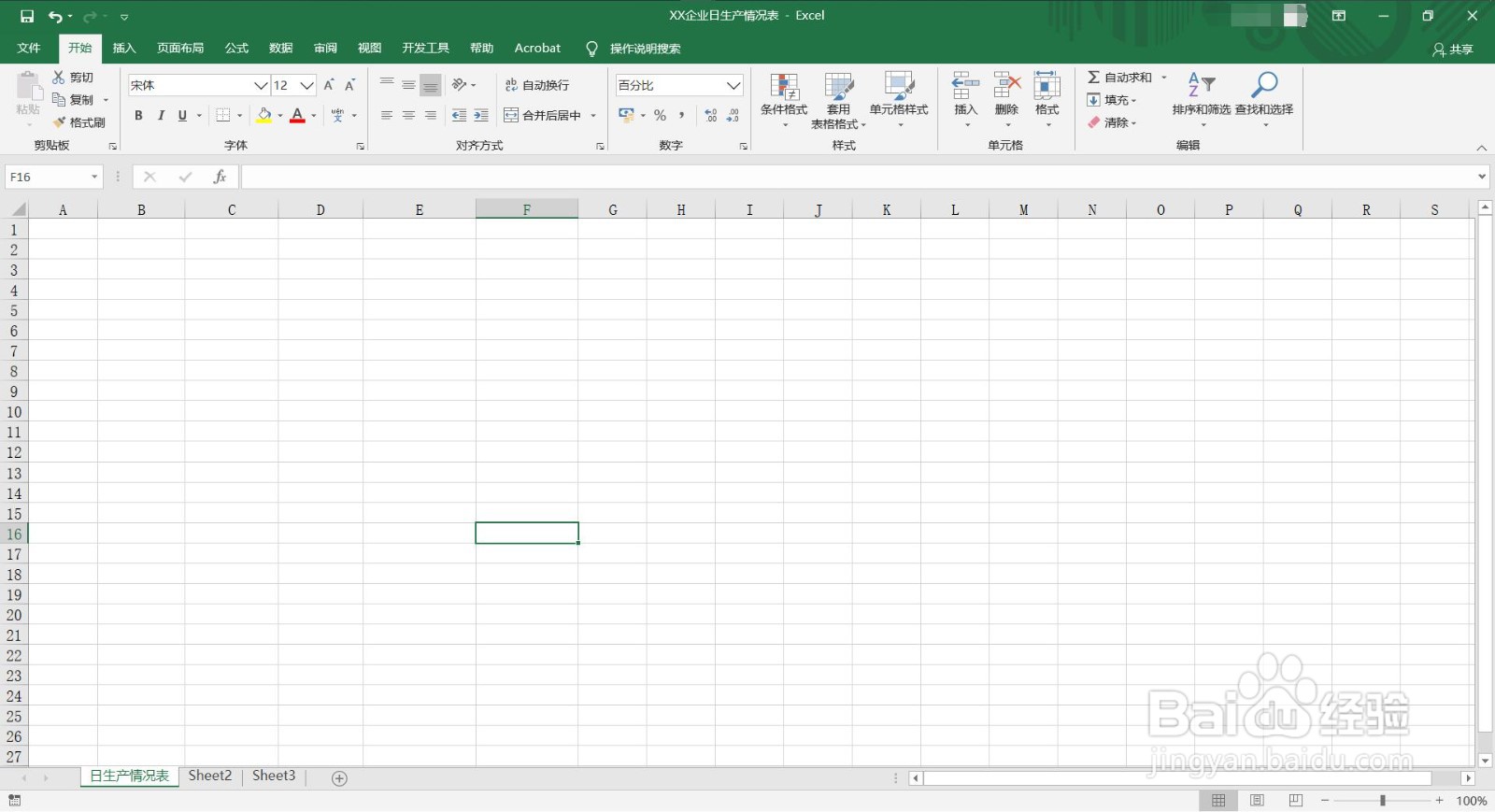Align text to the left
Image resolution: width=1495 pixels, height=812 pixels.
pos(387,115)
